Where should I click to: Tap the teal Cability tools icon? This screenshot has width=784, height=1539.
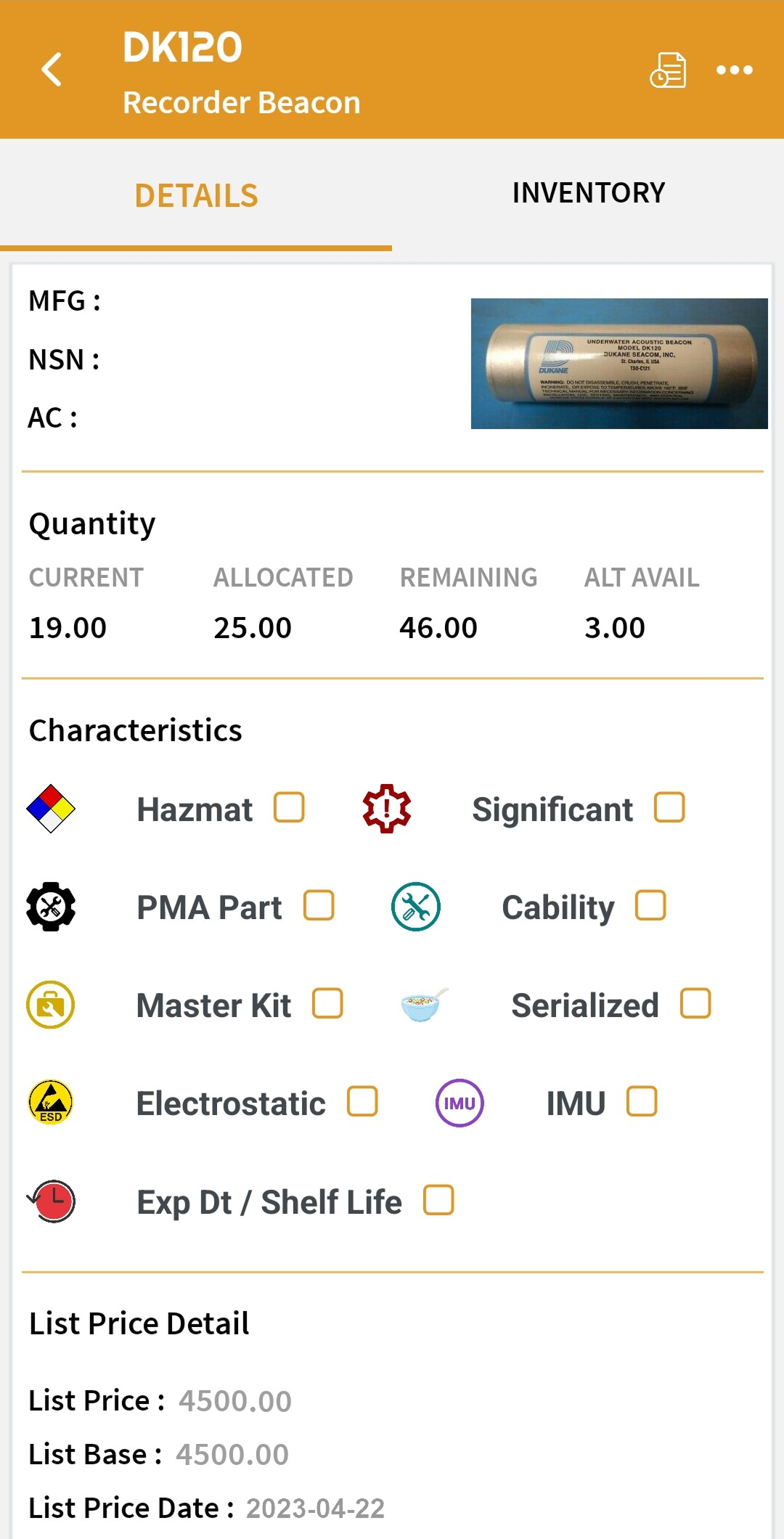coord(416,907)
